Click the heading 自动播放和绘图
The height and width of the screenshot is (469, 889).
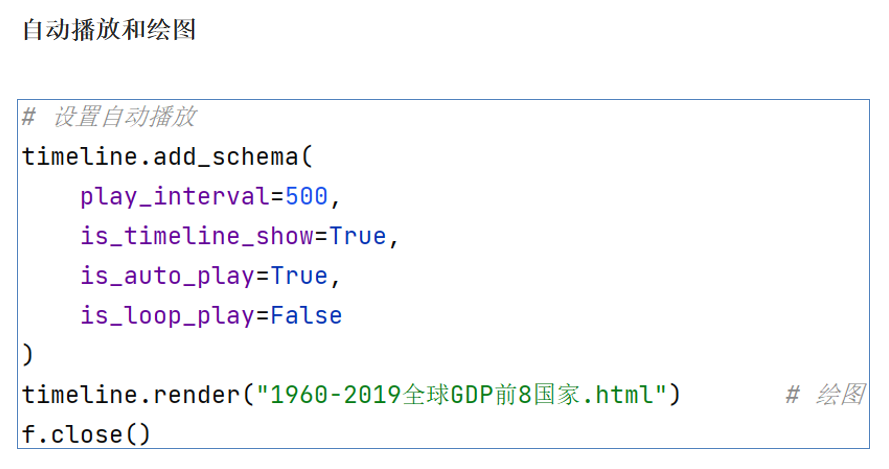click(109, 30)
